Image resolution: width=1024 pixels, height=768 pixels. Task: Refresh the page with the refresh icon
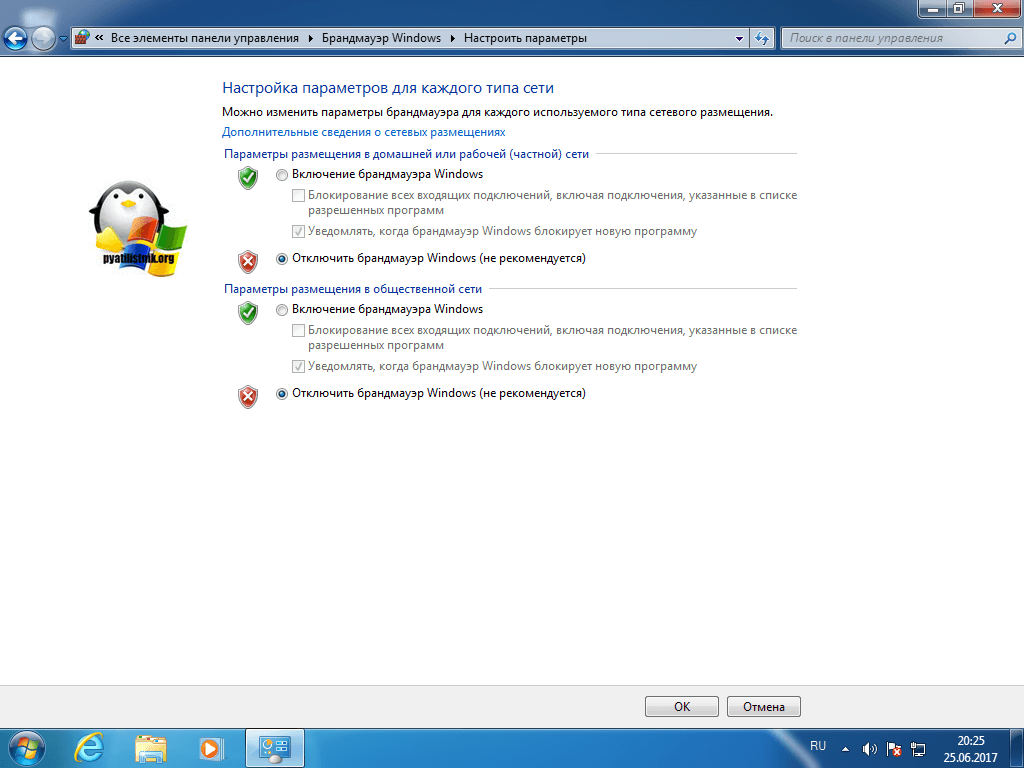pyautogui.click(x=761, y=39)
